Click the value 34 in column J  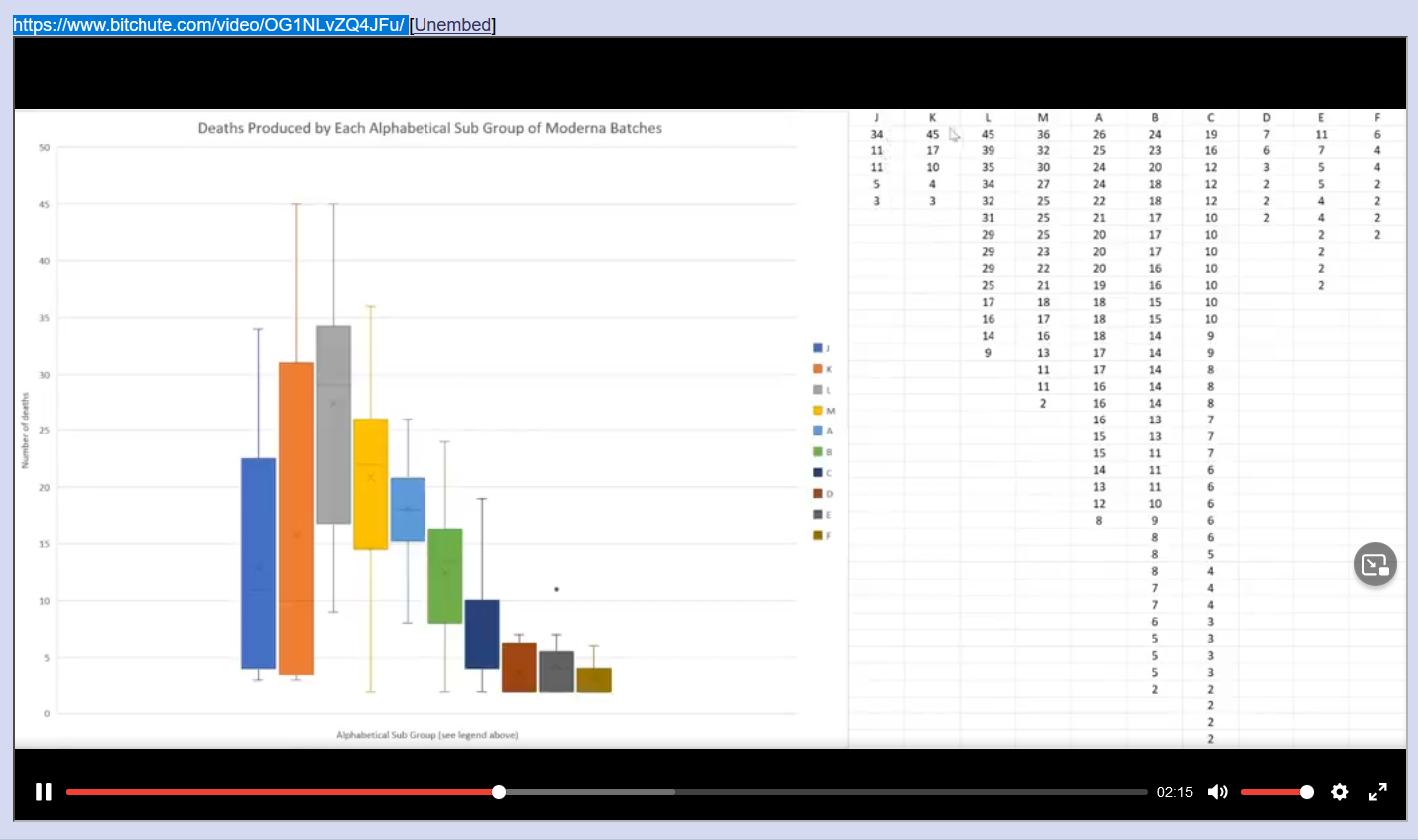[x=877, y=134]
